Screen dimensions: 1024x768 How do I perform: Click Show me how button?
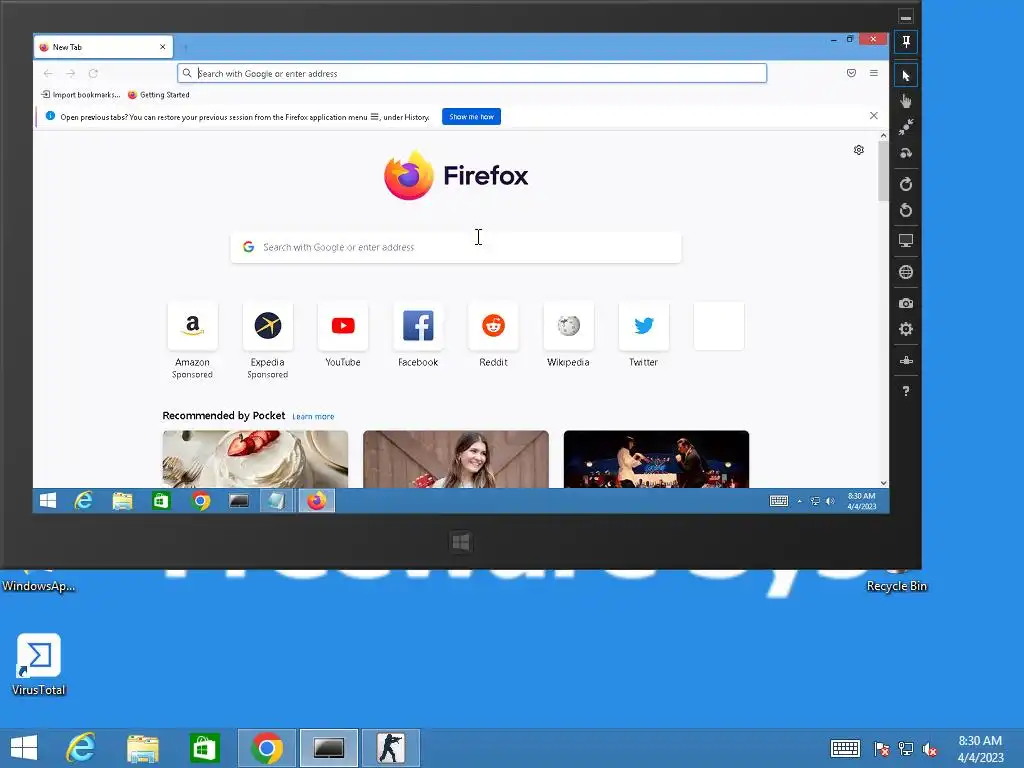click(472, 117)
